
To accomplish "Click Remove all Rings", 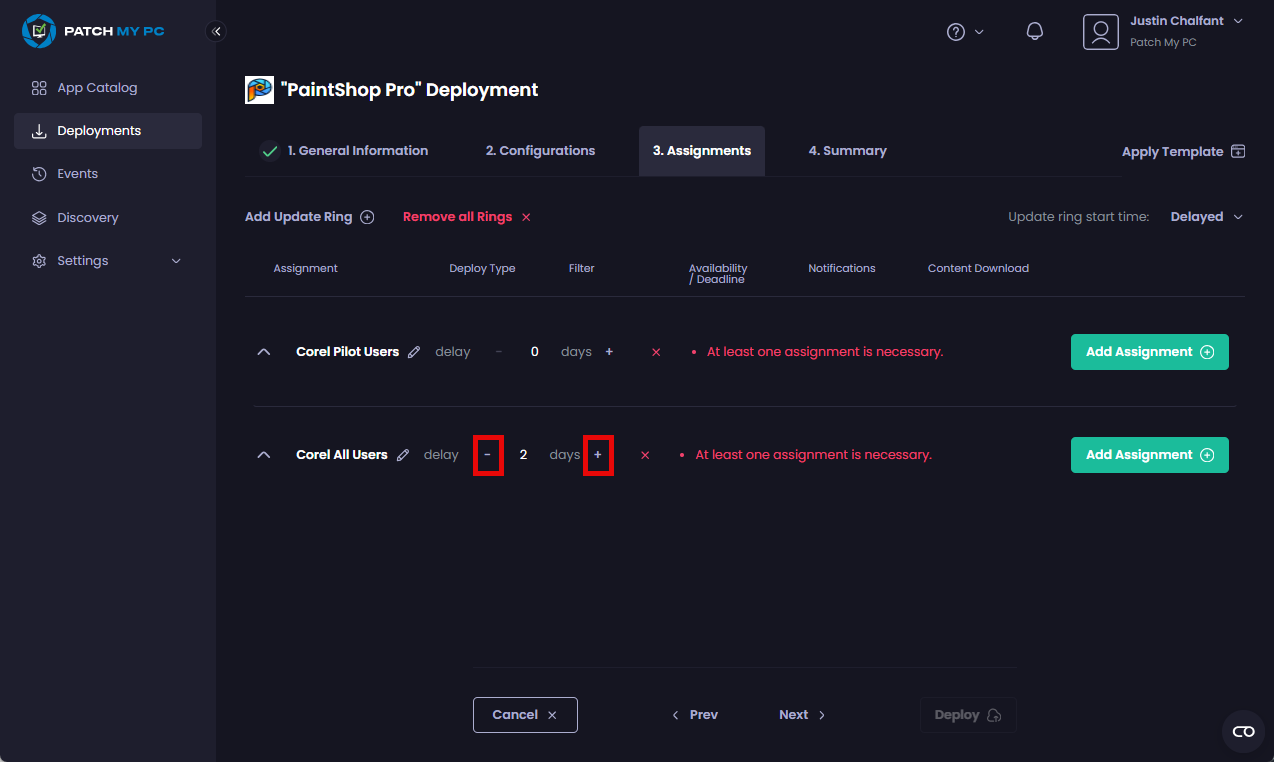I will click(x=457, y=216).
